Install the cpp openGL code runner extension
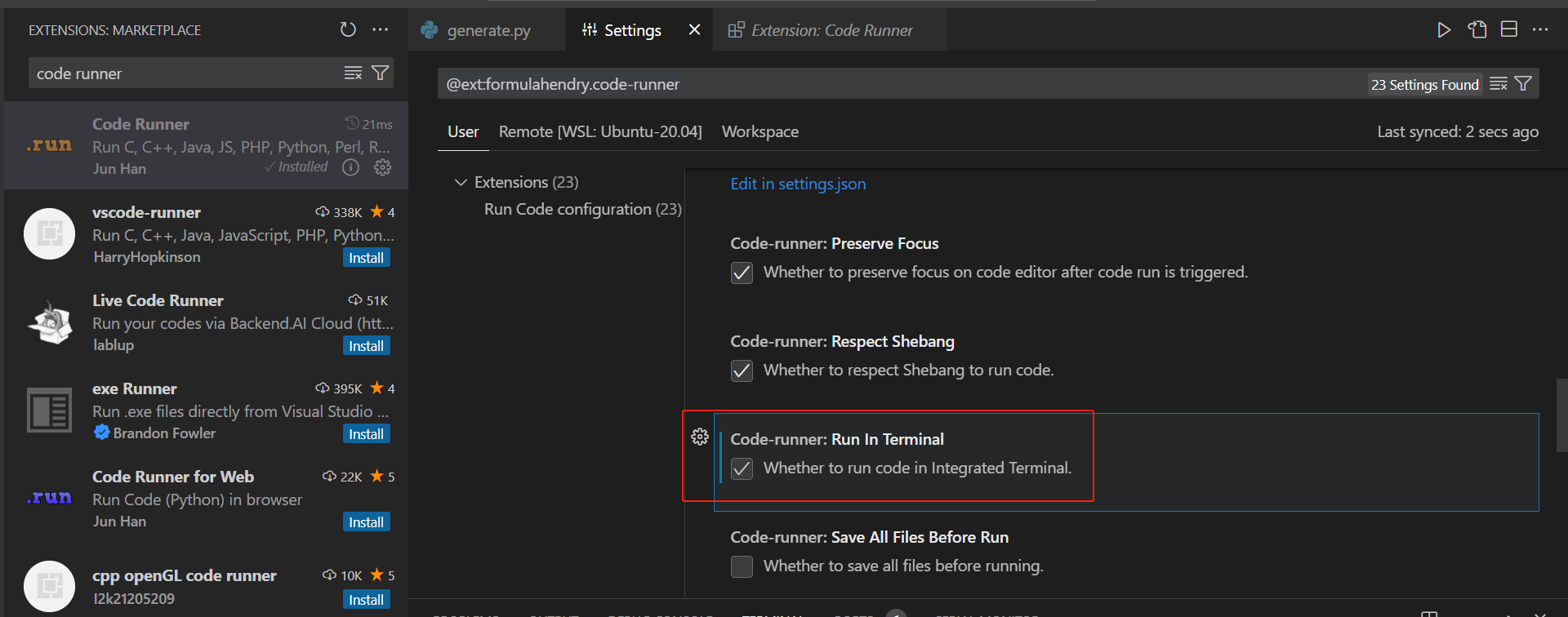 point(366,600)
